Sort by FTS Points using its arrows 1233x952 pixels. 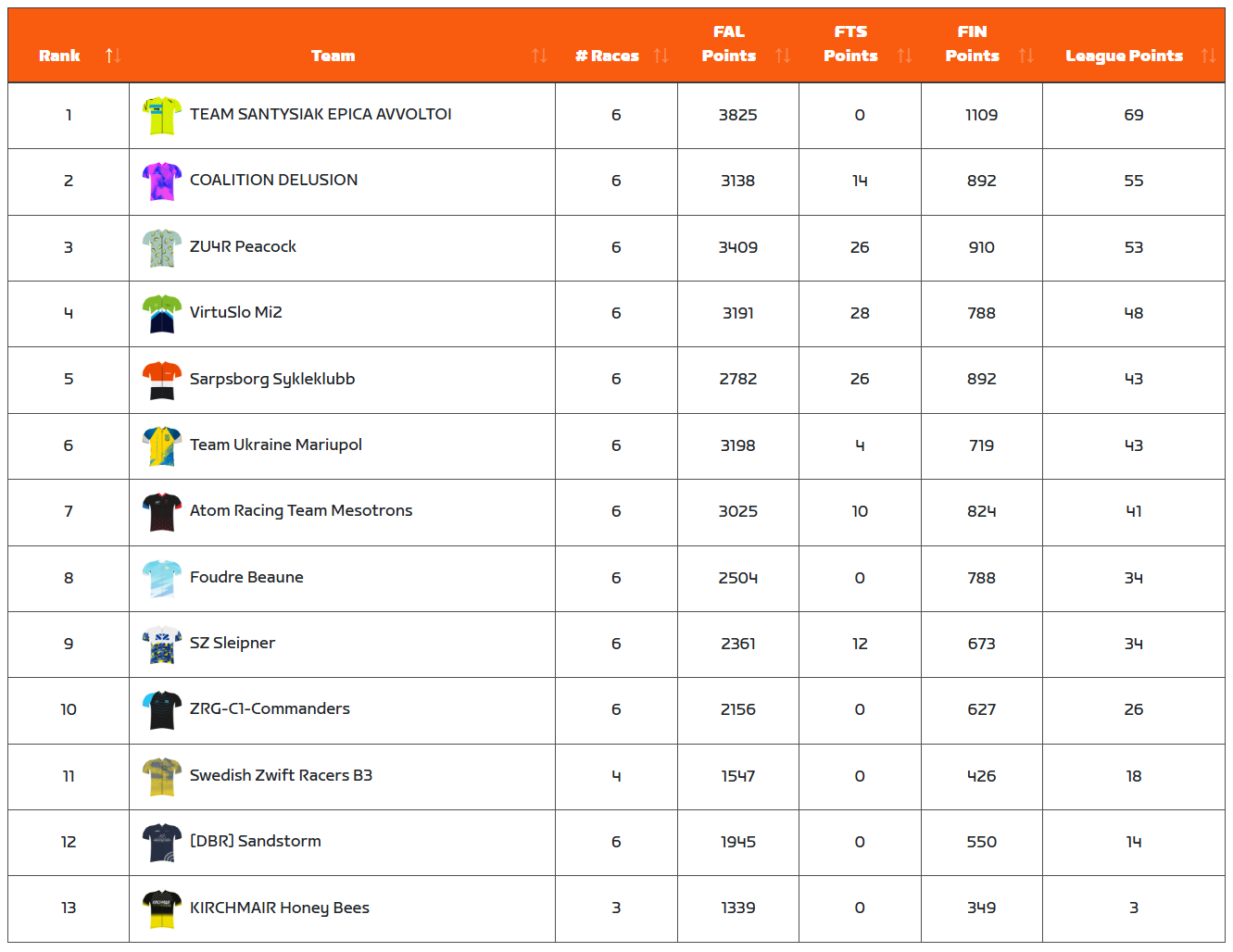point(904,56)
